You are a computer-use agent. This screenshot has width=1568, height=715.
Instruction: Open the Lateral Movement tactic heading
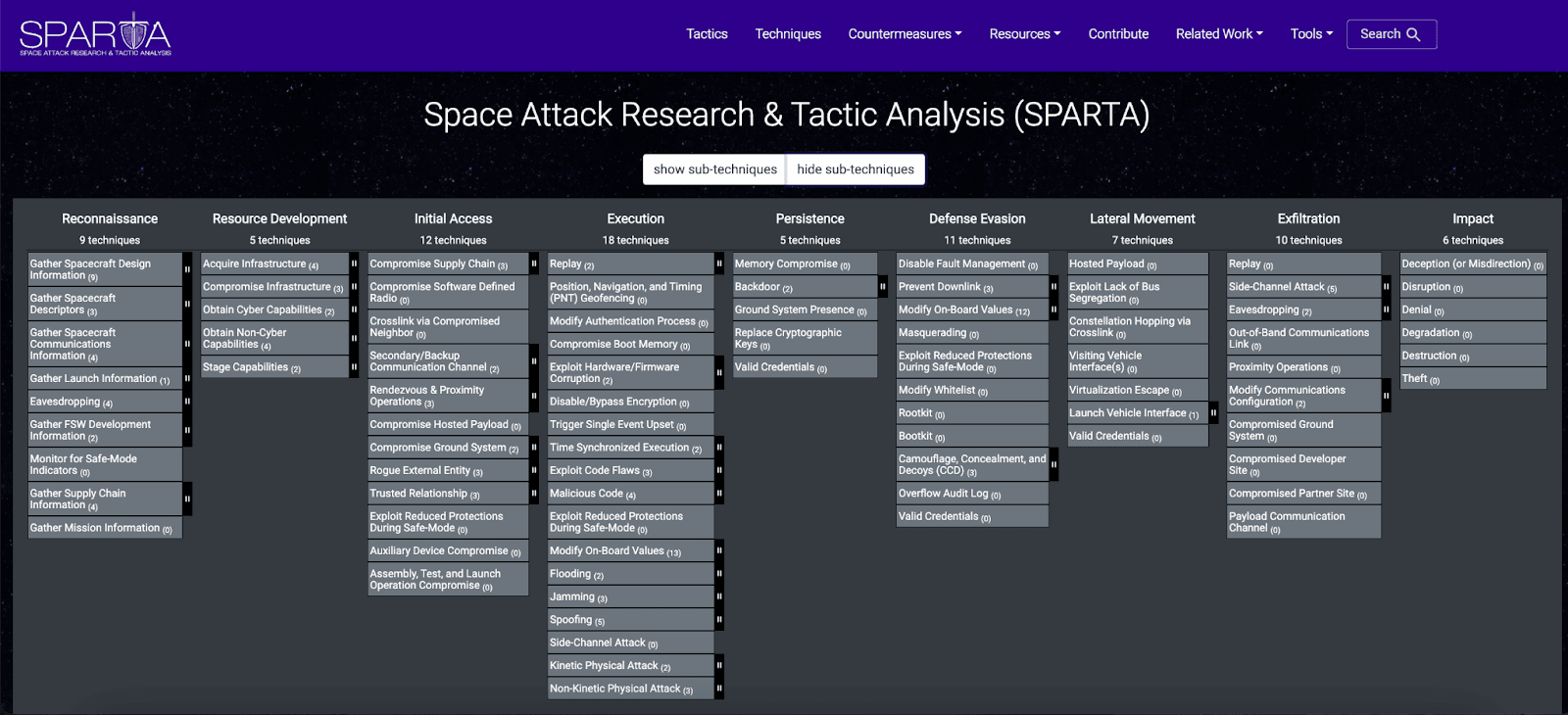pos(1143,218)
